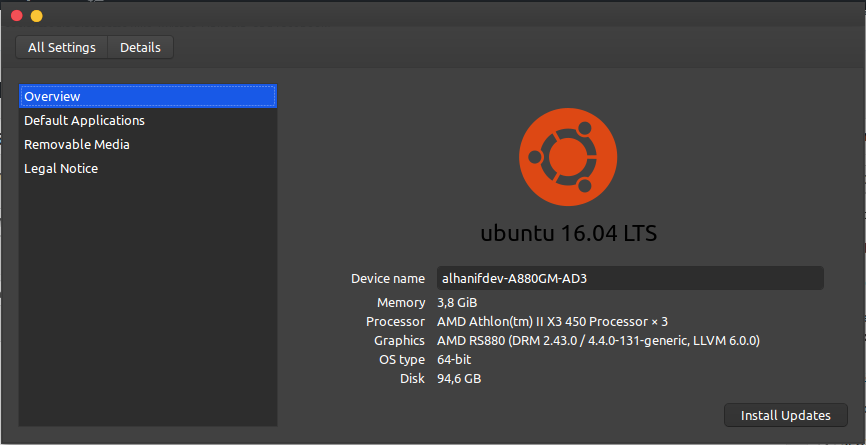The image size is (866, 445).
Task: Go to Removable Media section
Action: click(x=147, y=145)
